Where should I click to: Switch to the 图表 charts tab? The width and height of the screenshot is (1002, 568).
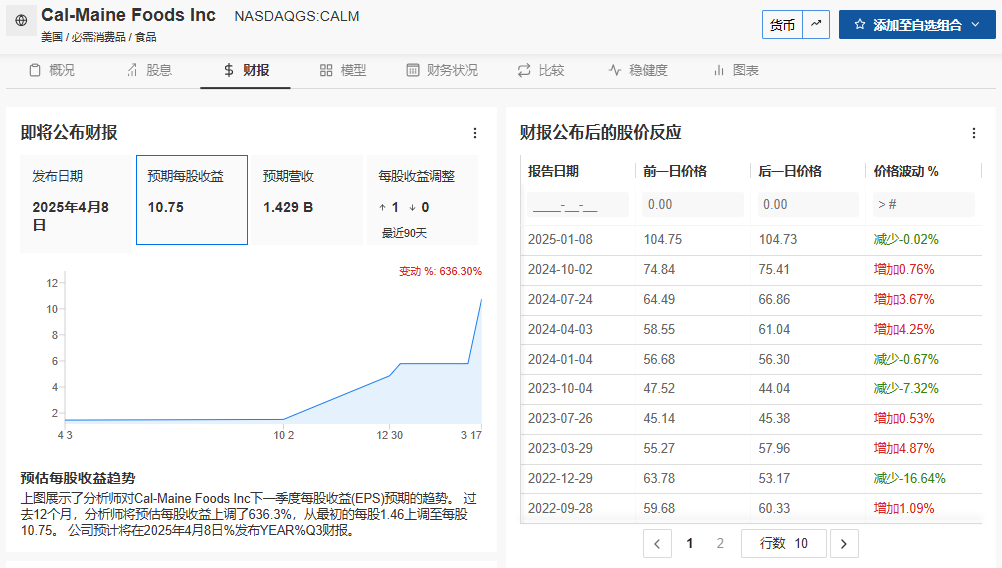(735, 70)
